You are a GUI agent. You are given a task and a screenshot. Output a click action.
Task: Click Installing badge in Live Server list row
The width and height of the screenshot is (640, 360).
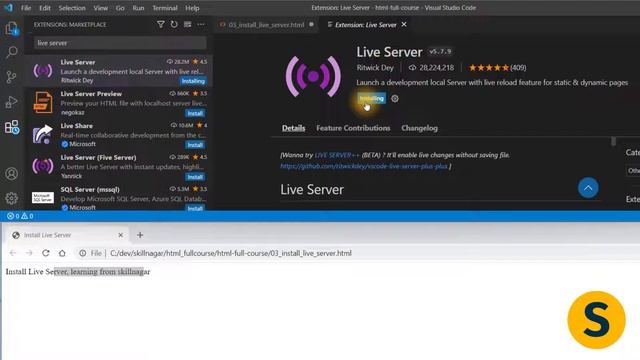193,81
